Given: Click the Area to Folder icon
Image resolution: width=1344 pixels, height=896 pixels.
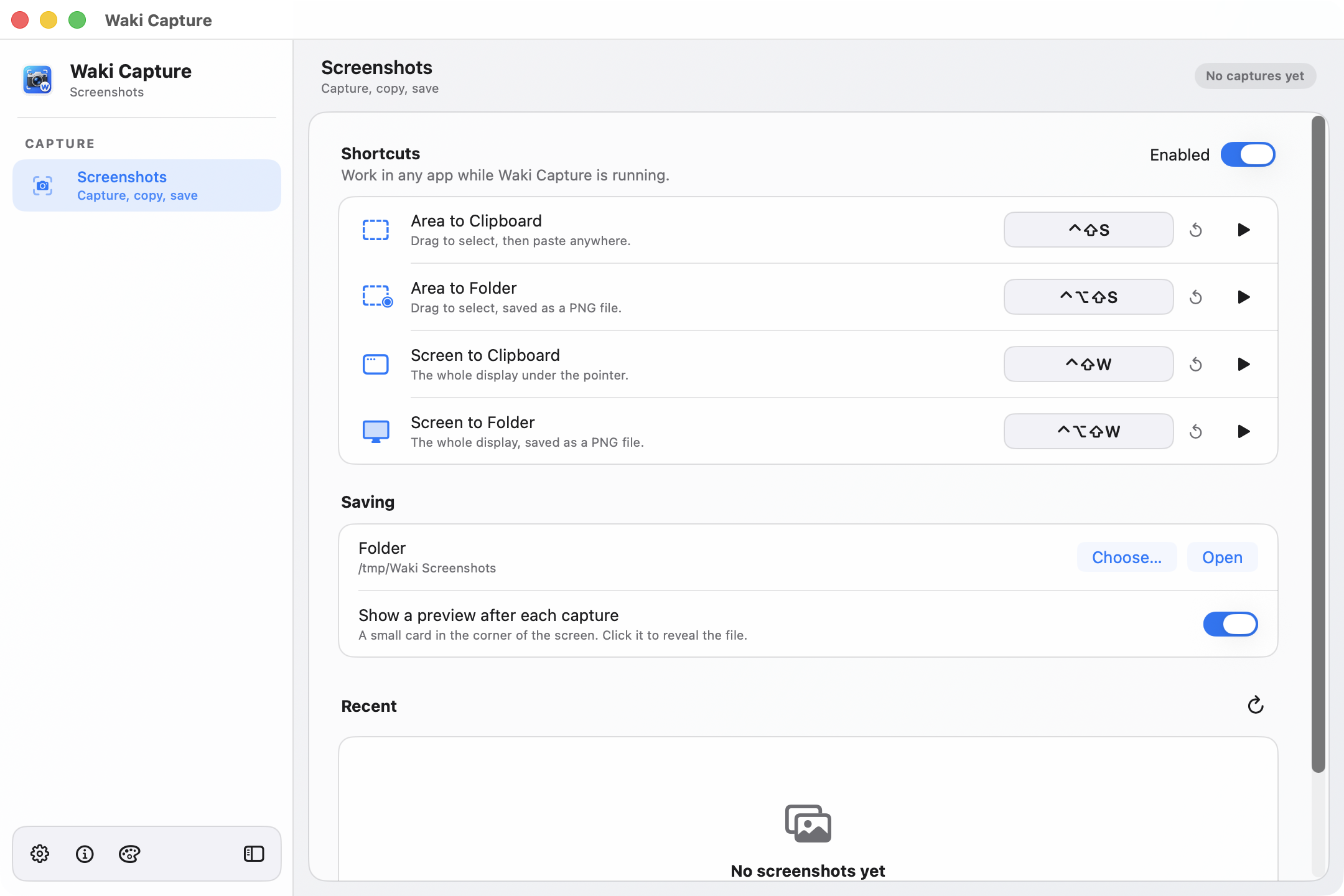Looking at the screenshot, I should pos(377,297).
